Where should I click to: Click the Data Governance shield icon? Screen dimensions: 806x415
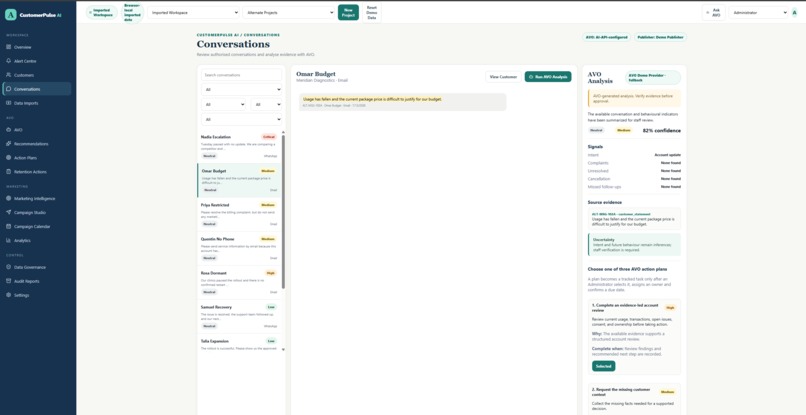pyautogui.click(x=9, y=267)
